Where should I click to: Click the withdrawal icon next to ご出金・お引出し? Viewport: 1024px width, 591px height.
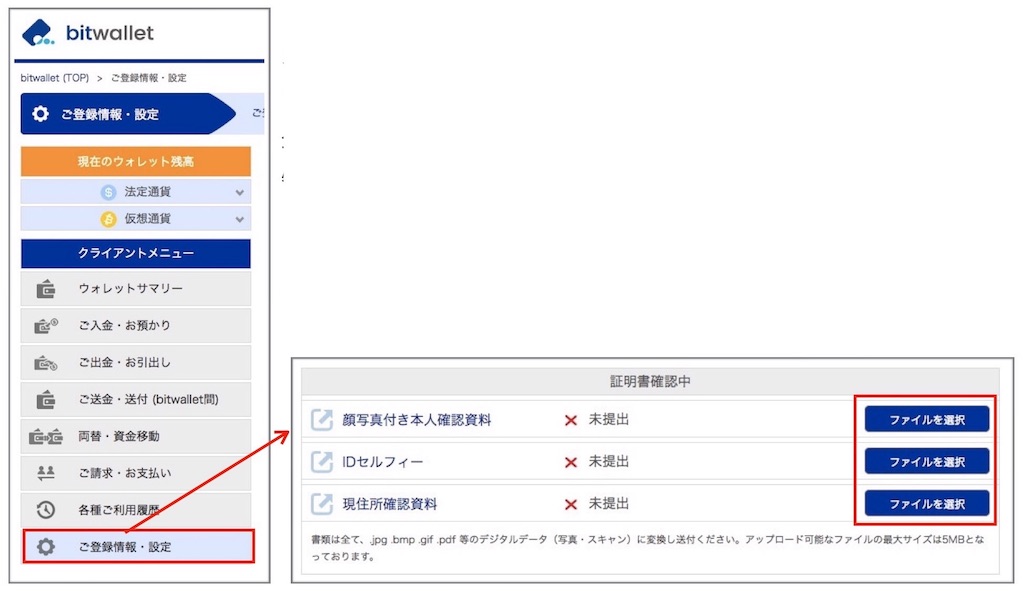[46, 362]
